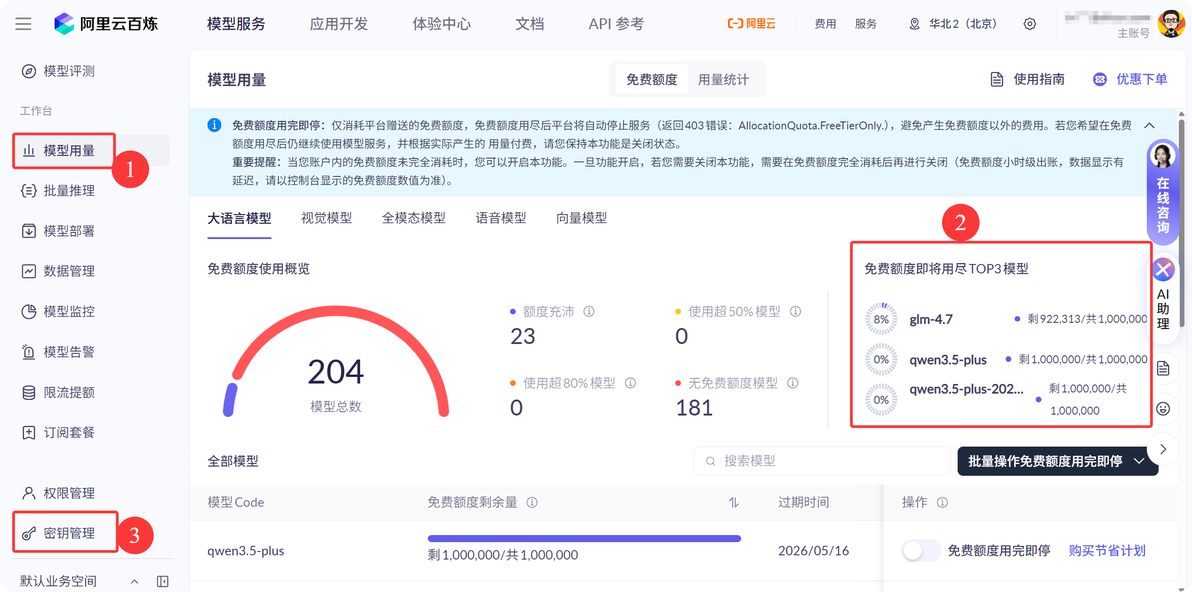Screen dimensions: 1192x592
Task: Open 批量操作免费额度用完即停 dropdown
Action: tap(1057, 461)
